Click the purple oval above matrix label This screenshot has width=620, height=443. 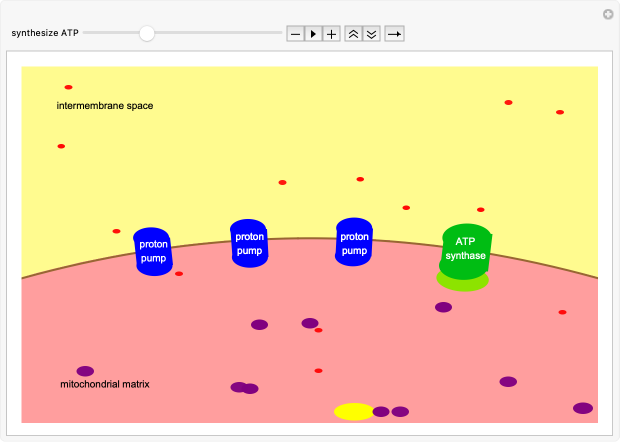[85, 371]
